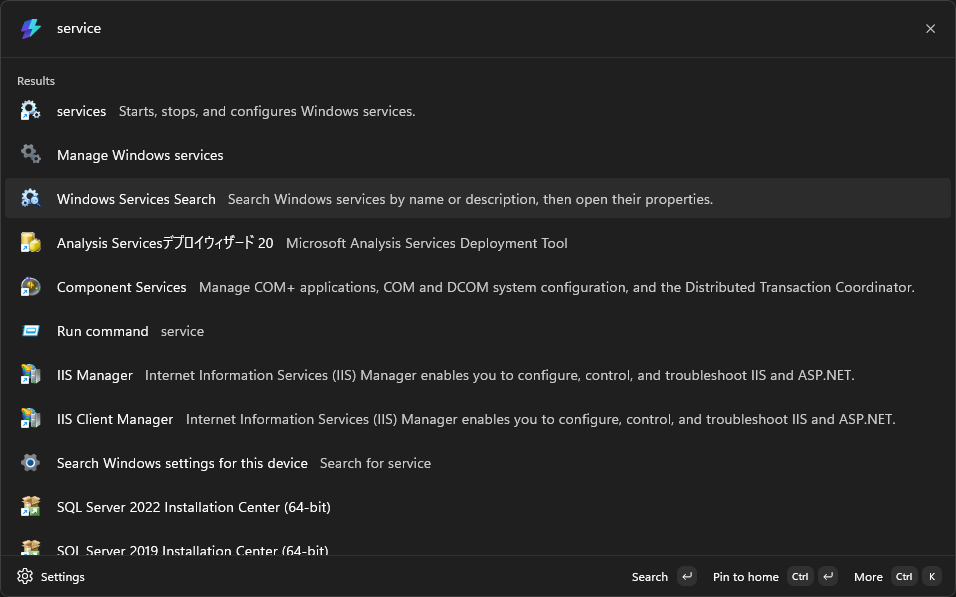This screenshot has height=597, width=956.
Task: Click the 'Pin to home' button
Action: click(775, 576)
